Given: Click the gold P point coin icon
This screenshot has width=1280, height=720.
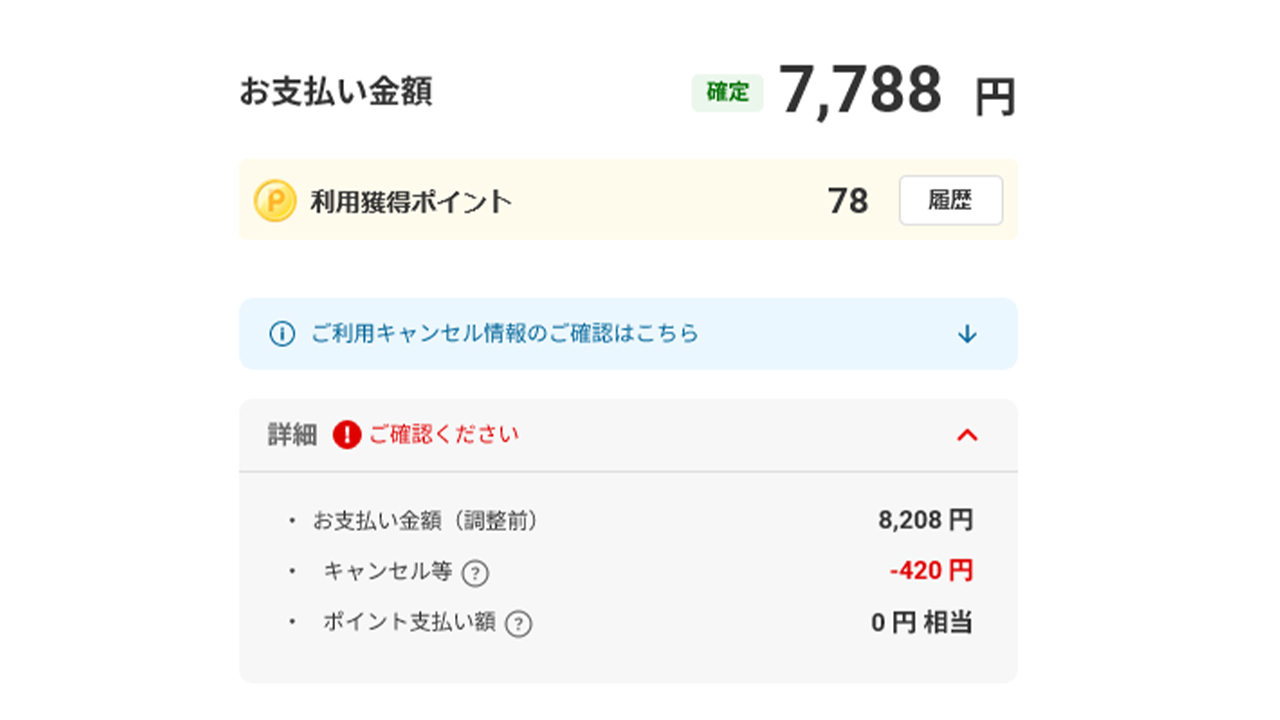Looking at the screenshot, I should [x=274, y=201].
